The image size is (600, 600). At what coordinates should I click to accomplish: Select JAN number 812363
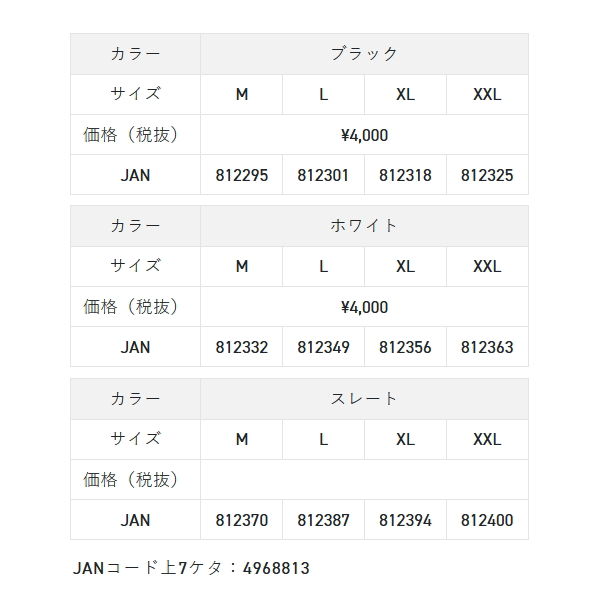pyautogui.click(x=487, y=347)
